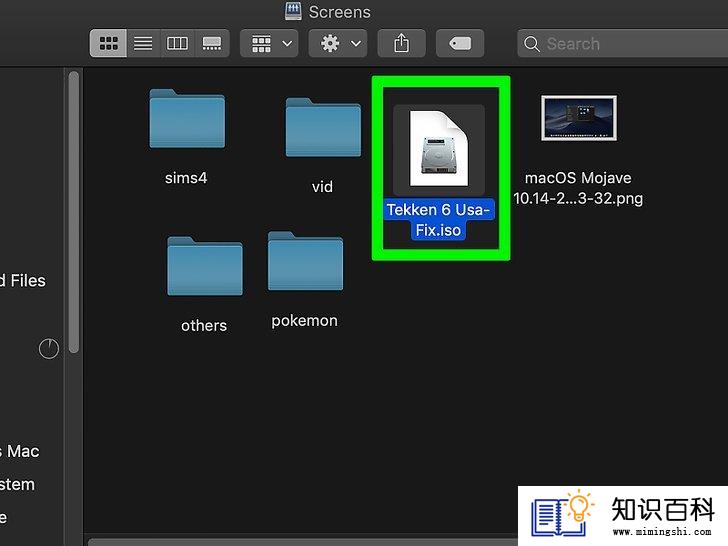This screenshot has height=546, width=728.
Task: Open the group-by arrangement dropdown
Action: pyautogui.click(x=269, y=44)
